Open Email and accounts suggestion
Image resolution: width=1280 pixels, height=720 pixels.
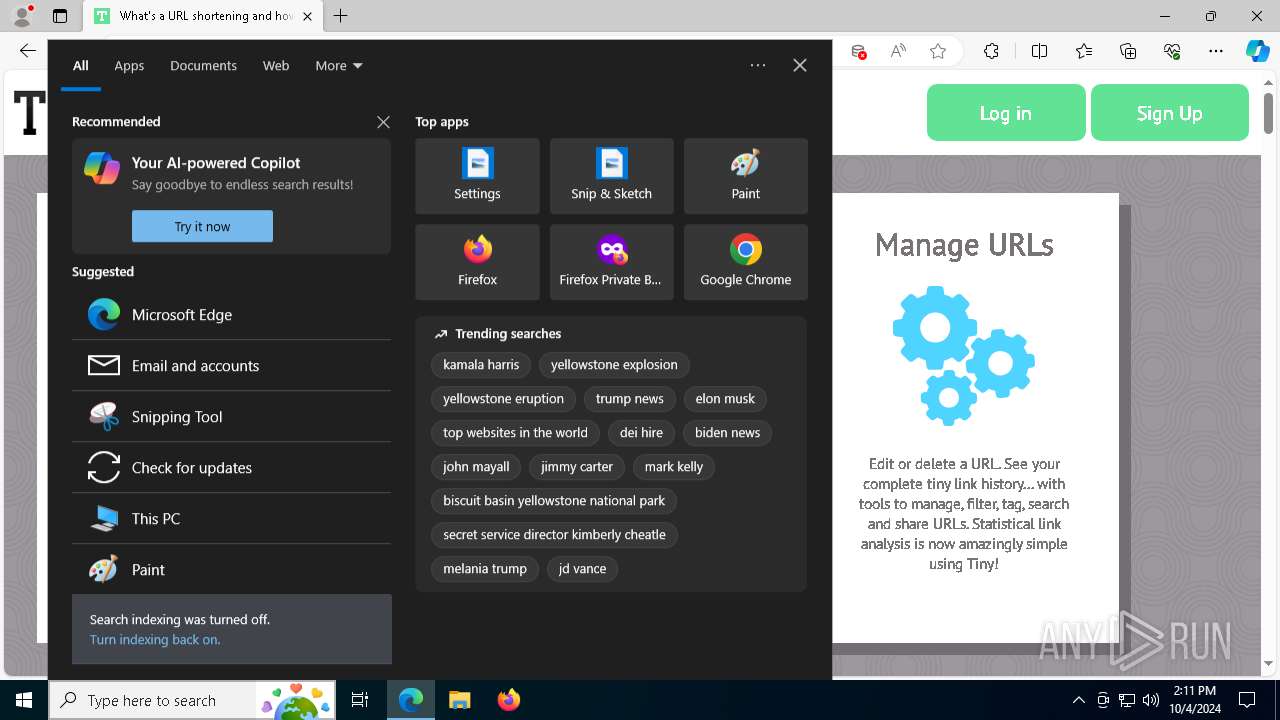point(231,366)
